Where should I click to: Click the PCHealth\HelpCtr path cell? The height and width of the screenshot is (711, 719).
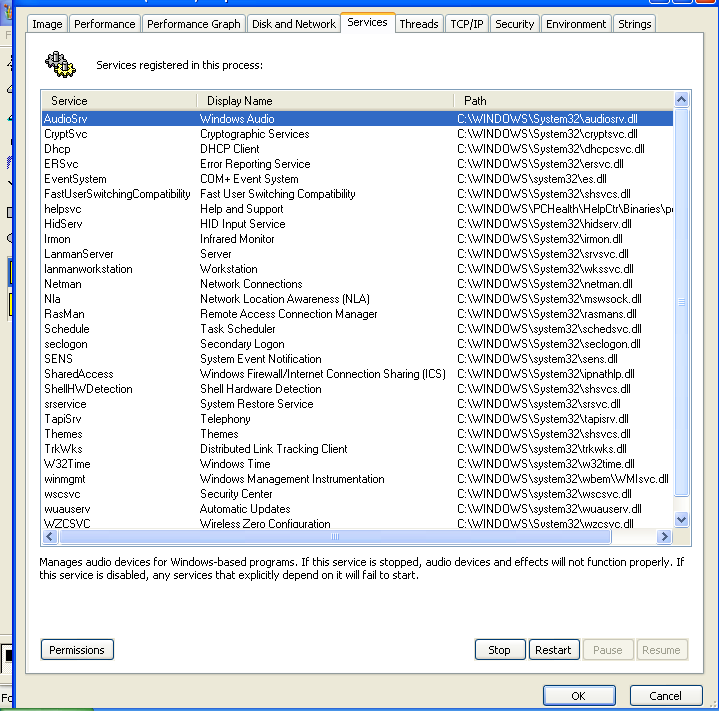(x=565, y=209)
